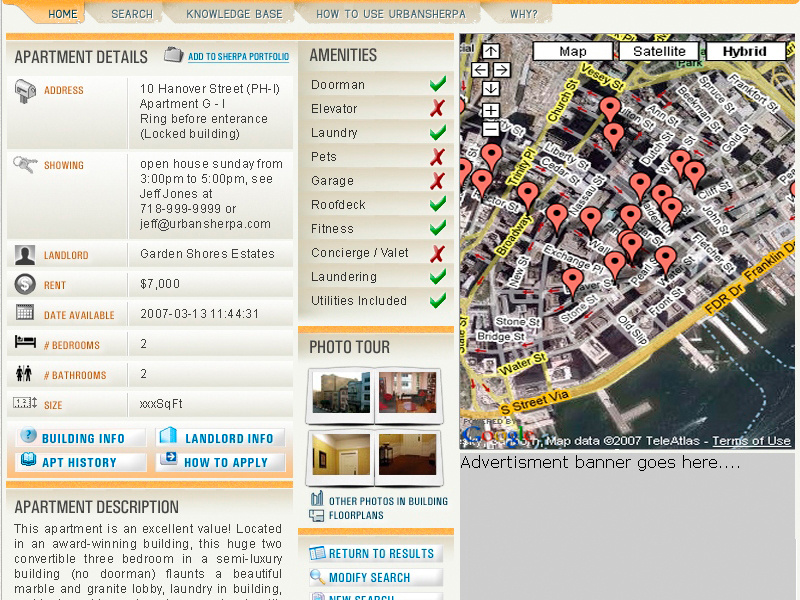Pan the map down
Image resolution: width=800 pixels, height=600 pixels.
[491, 89]
